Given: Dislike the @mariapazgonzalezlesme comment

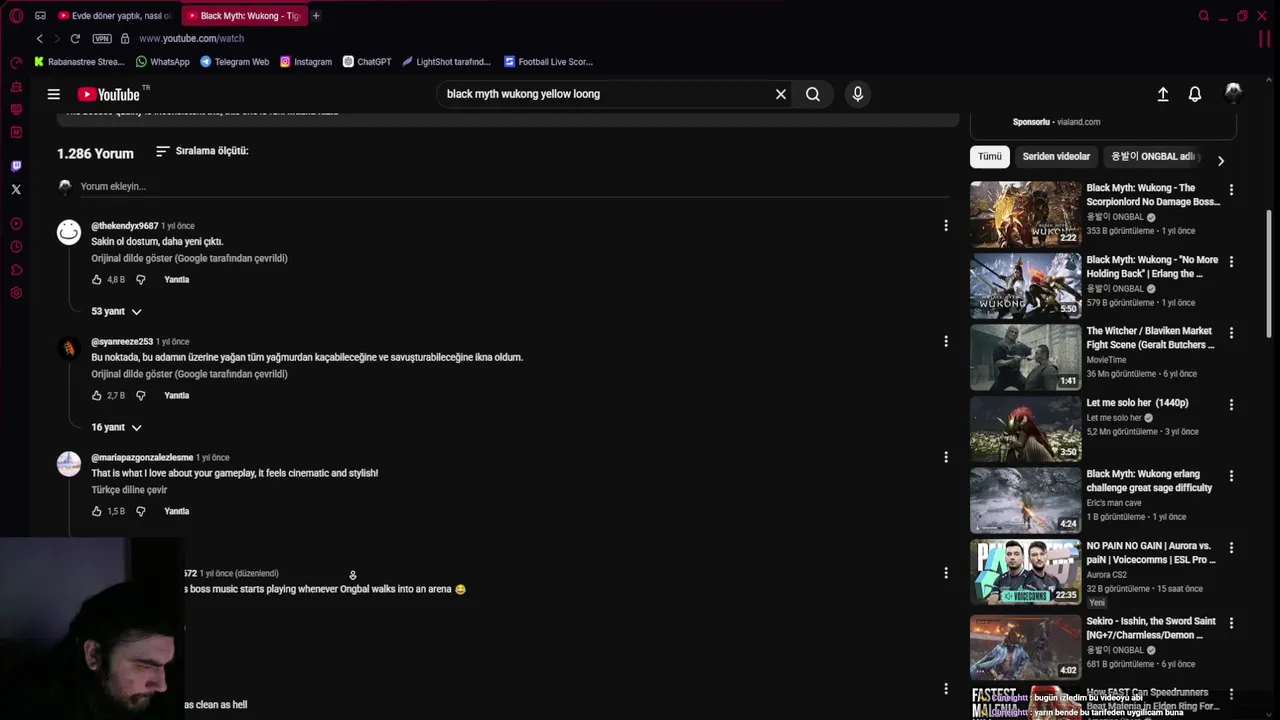Looking at the screenshot, I should coord(141,512).
